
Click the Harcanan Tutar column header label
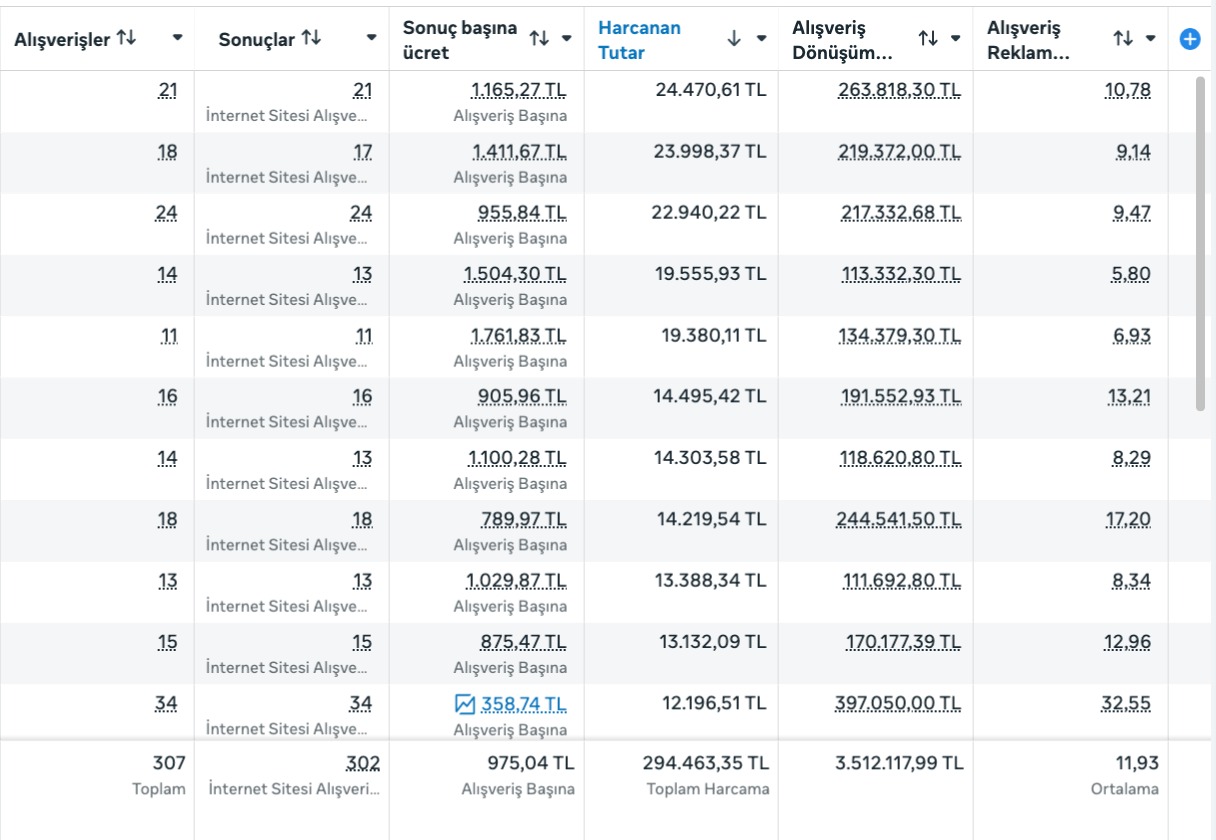click(x=639, y=39)
